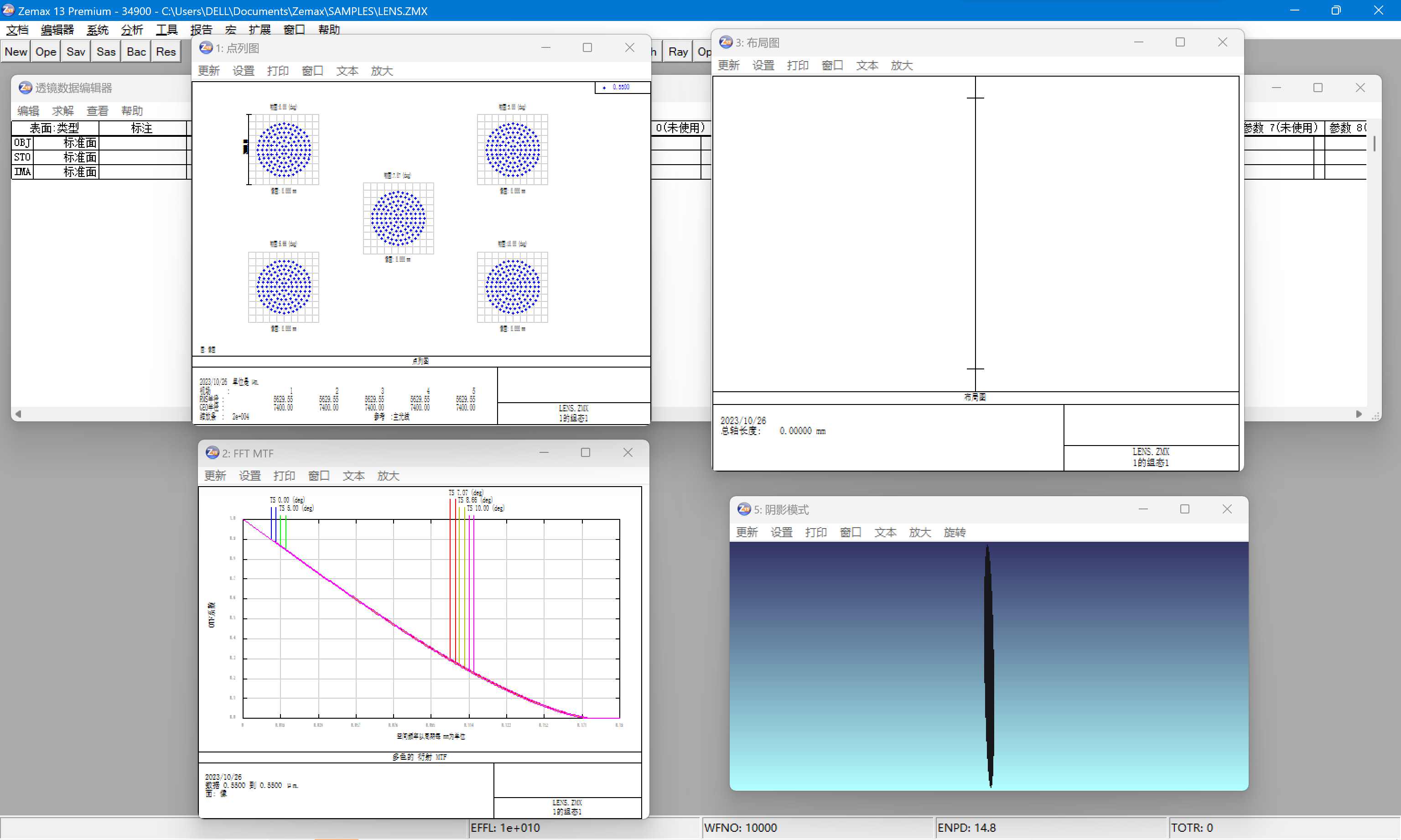Open the 系统 main menu
Viewport: 1401px width, 840px height.
point(97,30)
